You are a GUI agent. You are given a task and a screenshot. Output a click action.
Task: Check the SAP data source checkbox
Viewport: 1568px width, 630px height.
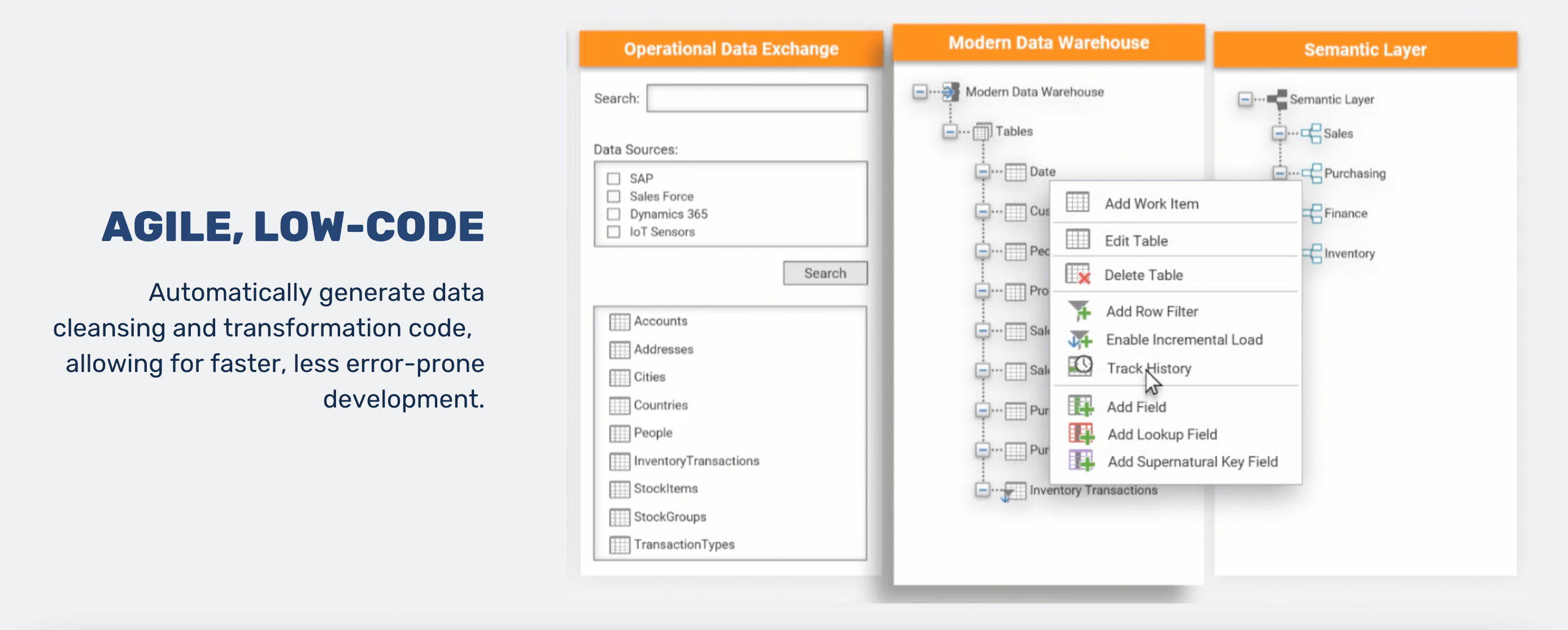[613, 178]
